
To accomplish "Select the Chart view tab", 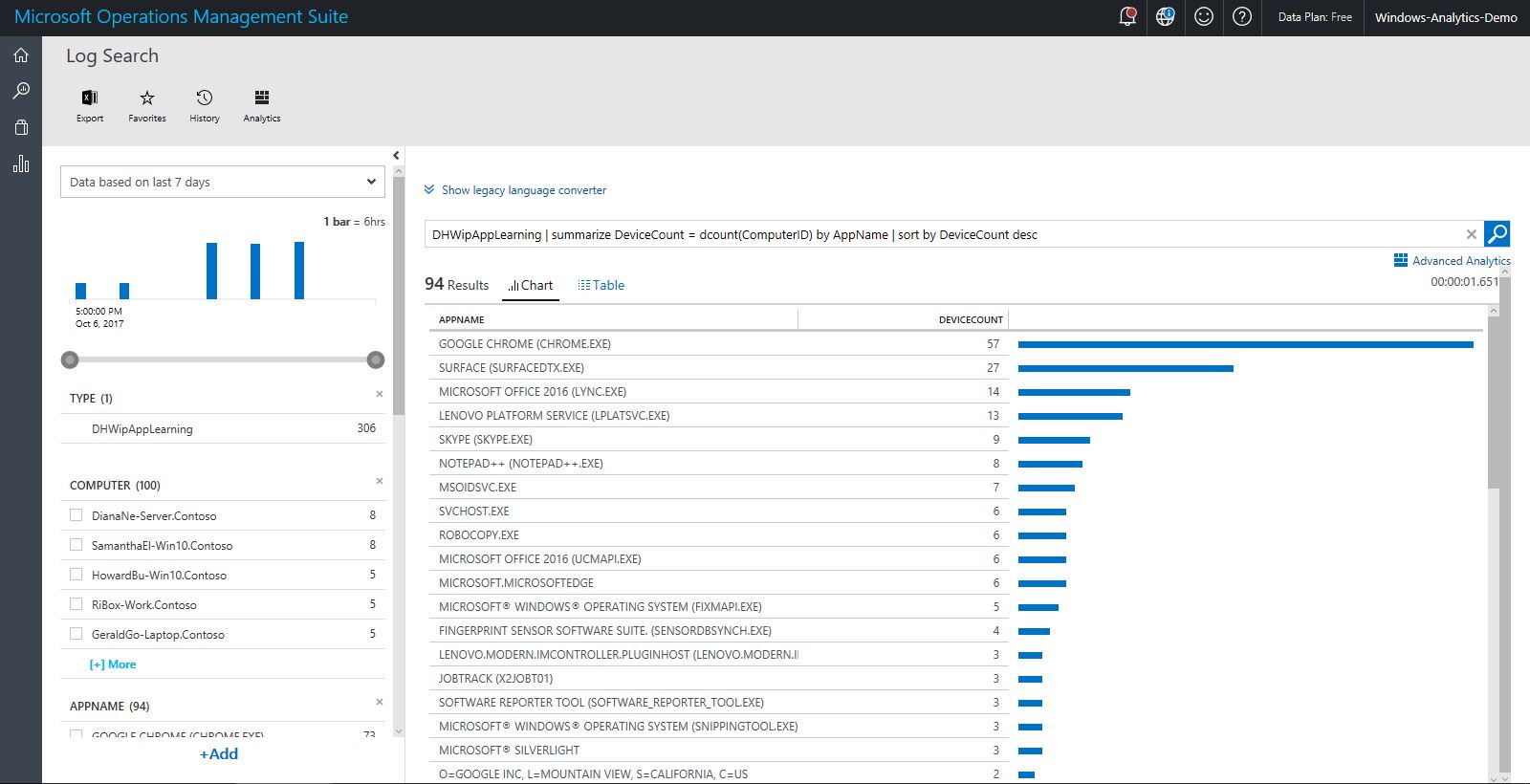I will 531,285.
